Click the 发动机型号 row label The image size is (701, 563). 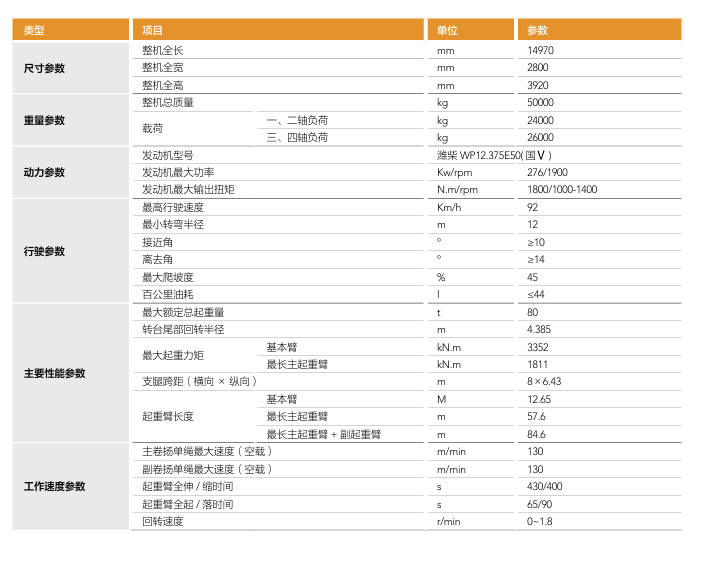168,155
